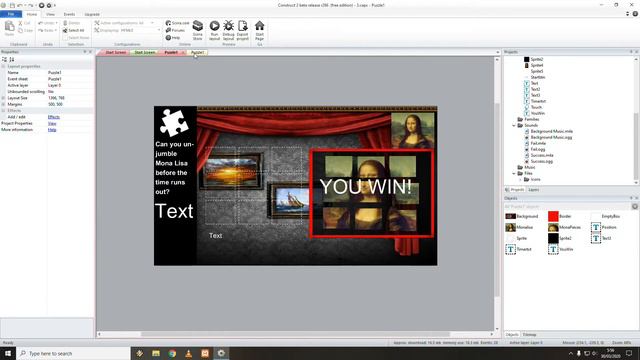Viewport: 640px width, 360px height.
Task: Expand the Icons folder in Projects tree
Action: [x=520, y=180]
